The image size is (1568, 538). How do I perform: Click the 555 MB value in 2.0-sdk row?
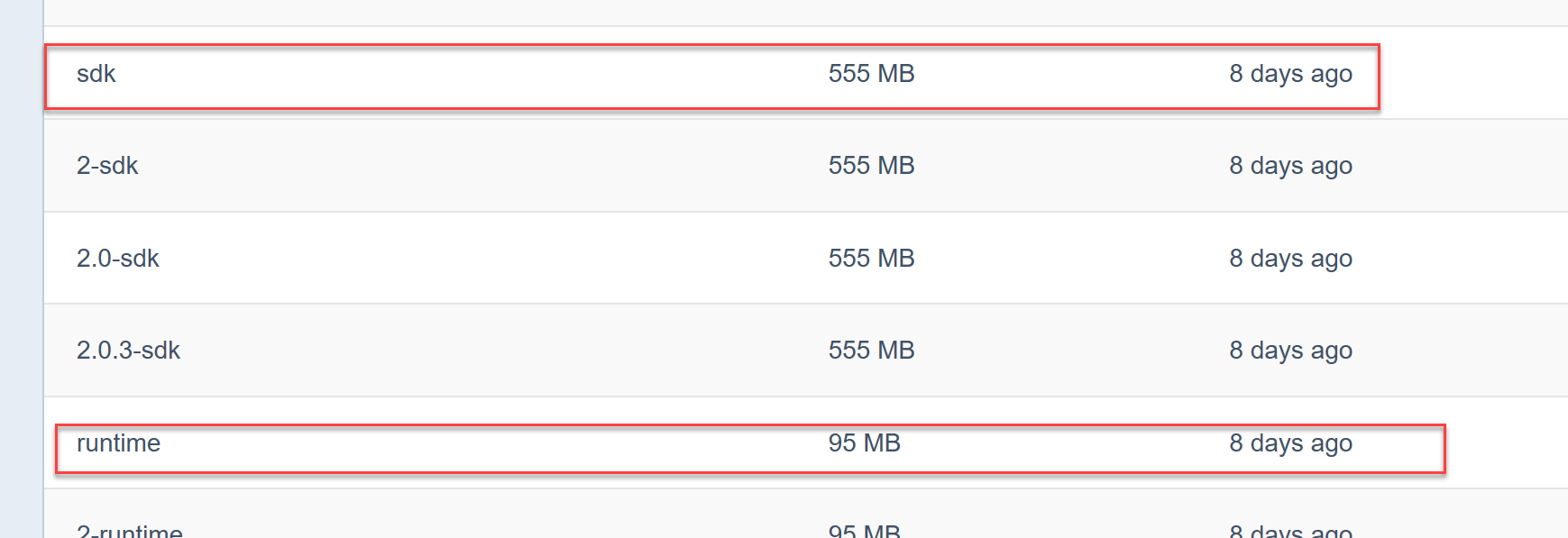click(x=871, y=259)
